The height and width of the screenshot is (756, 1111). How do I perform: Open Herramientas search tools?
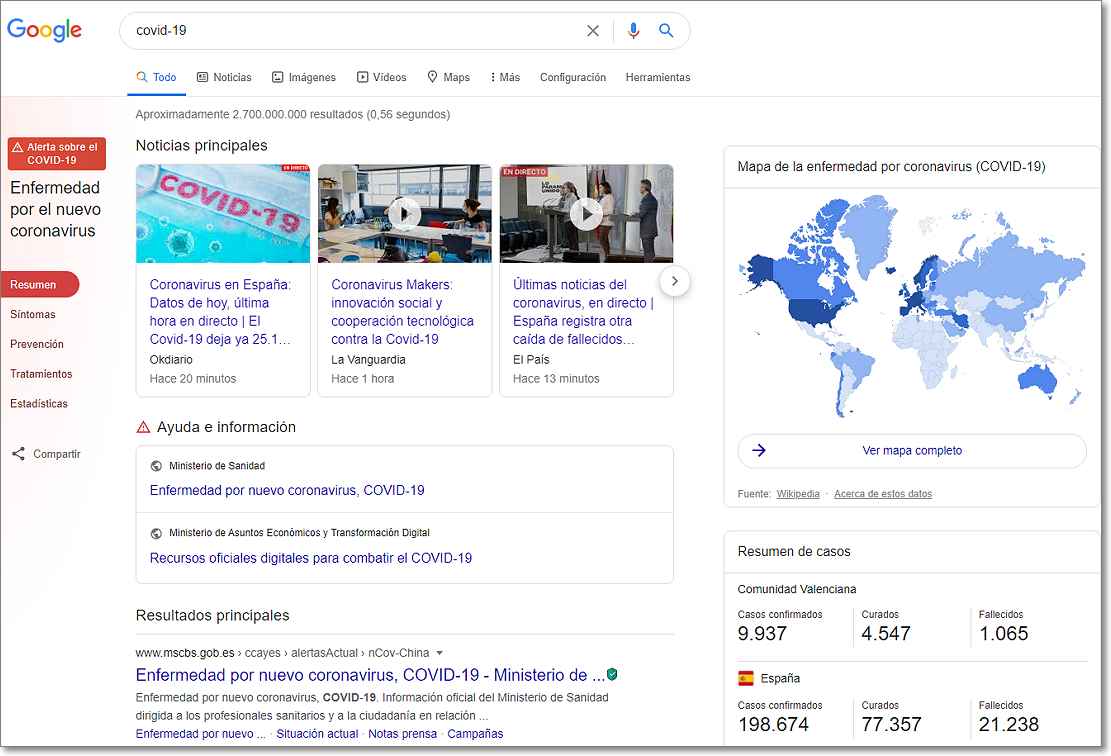[x=658, y=77]
